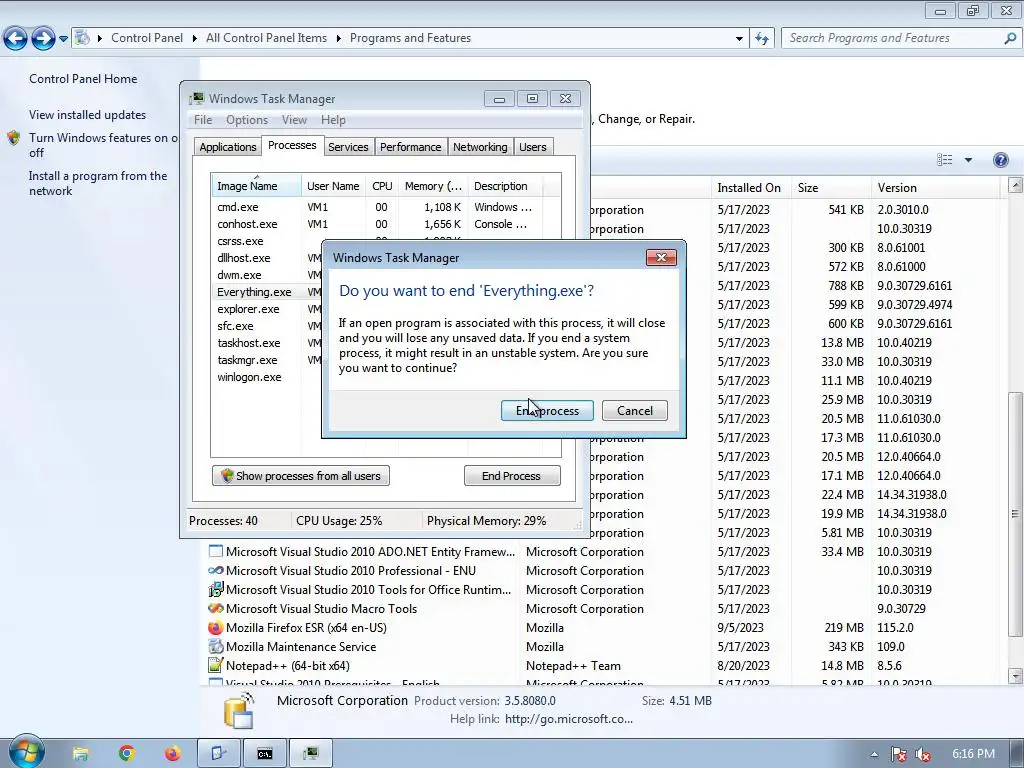Switch to the Services tab
Image resolution: width=1024 pixels, height=768 pixels.
[x=348, y=147]
